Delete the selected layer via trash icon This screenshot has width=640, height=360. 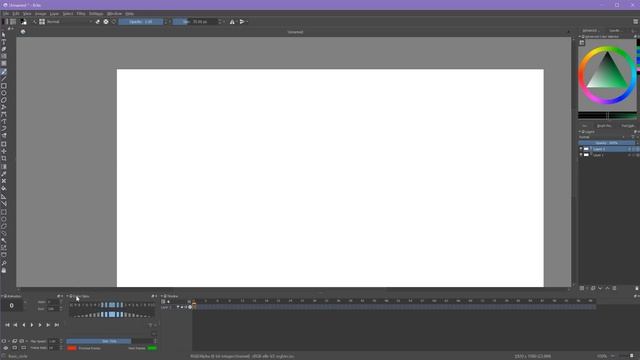point(636,288)
